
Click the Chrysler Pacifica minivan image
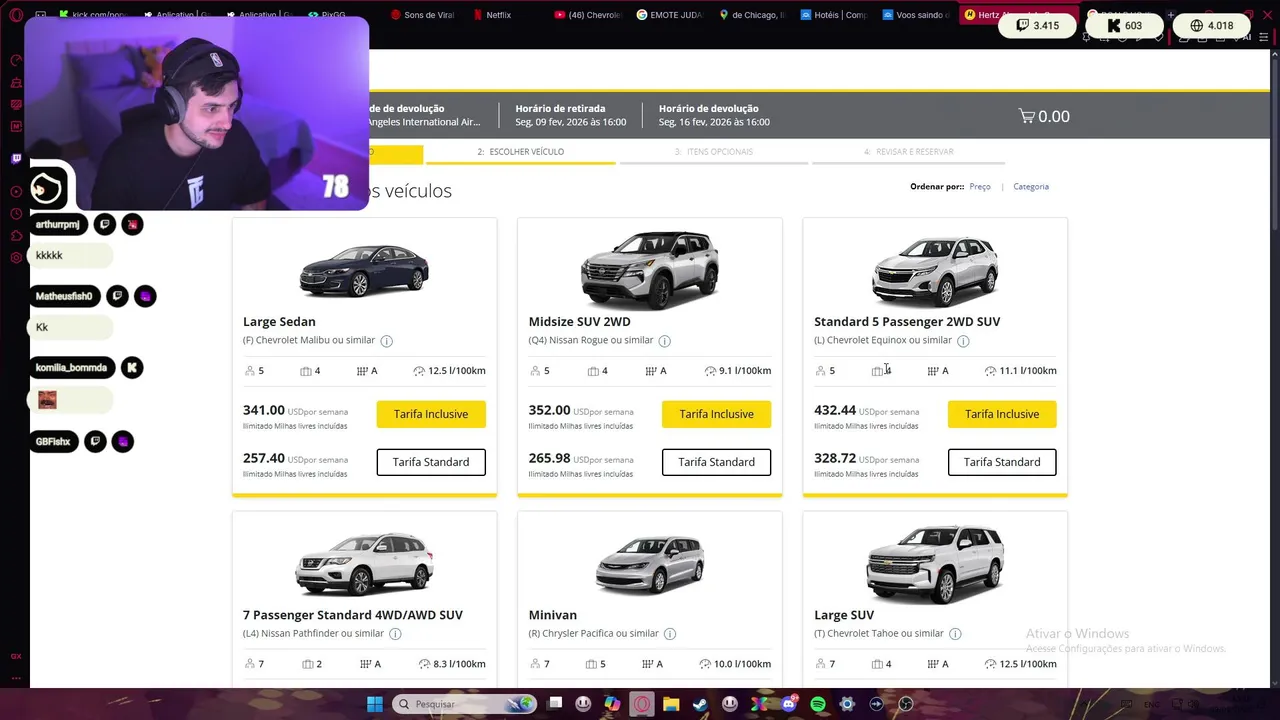pos(650,563)
